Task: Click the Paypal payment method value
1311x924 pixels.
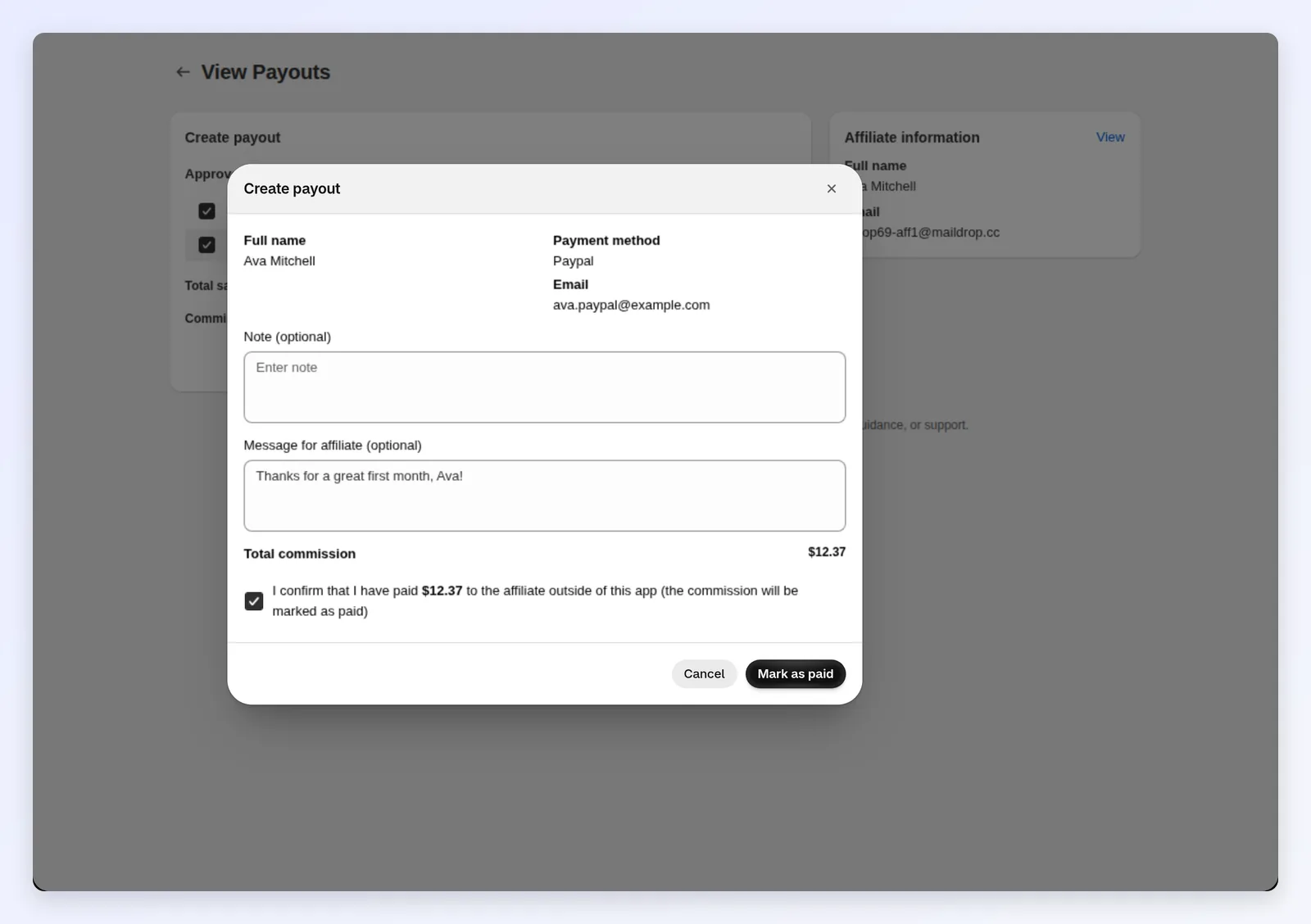Action: coord(573,261)
